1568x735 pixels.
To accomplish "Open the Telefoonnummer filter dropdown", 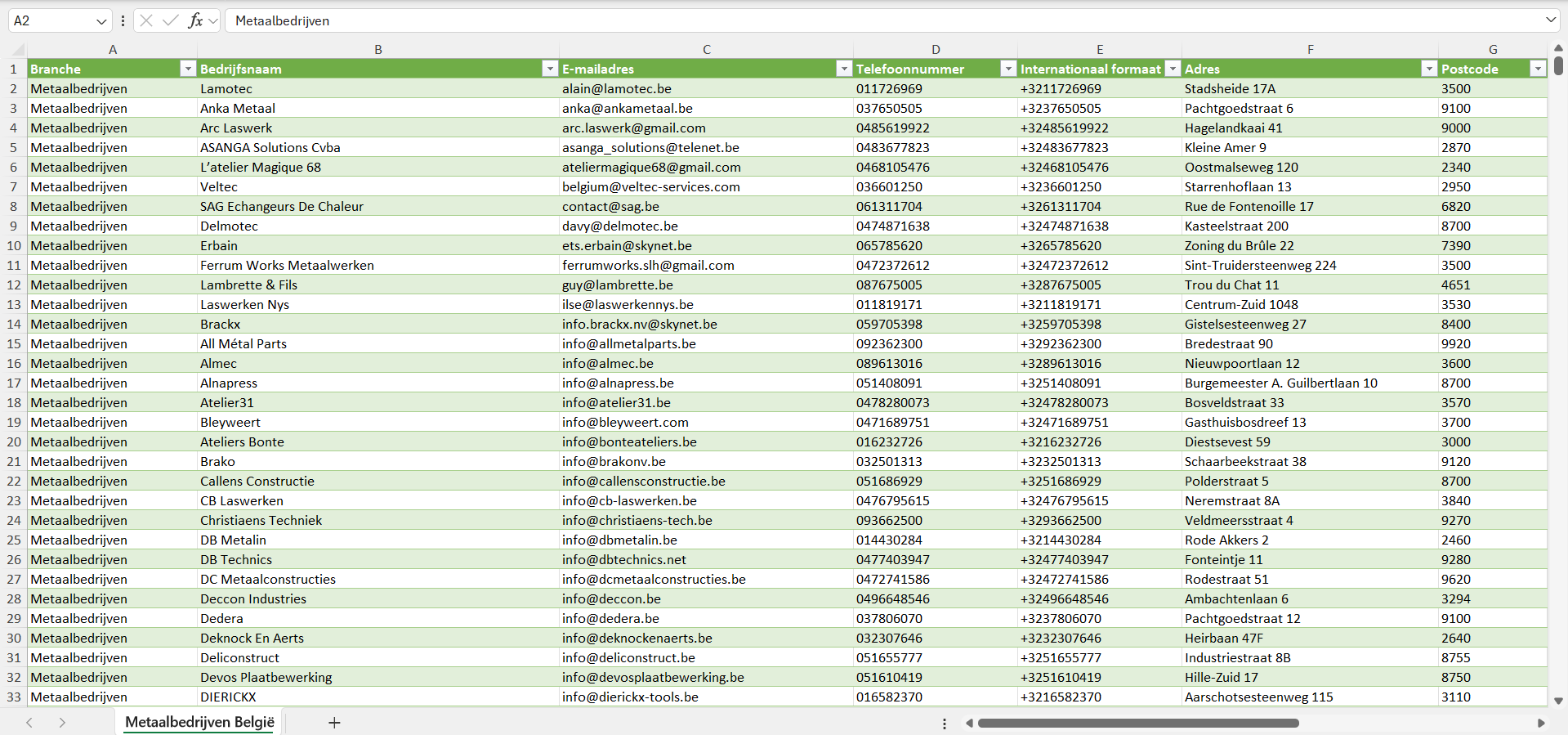I will pyautogui.click(x=1008, y=69).
